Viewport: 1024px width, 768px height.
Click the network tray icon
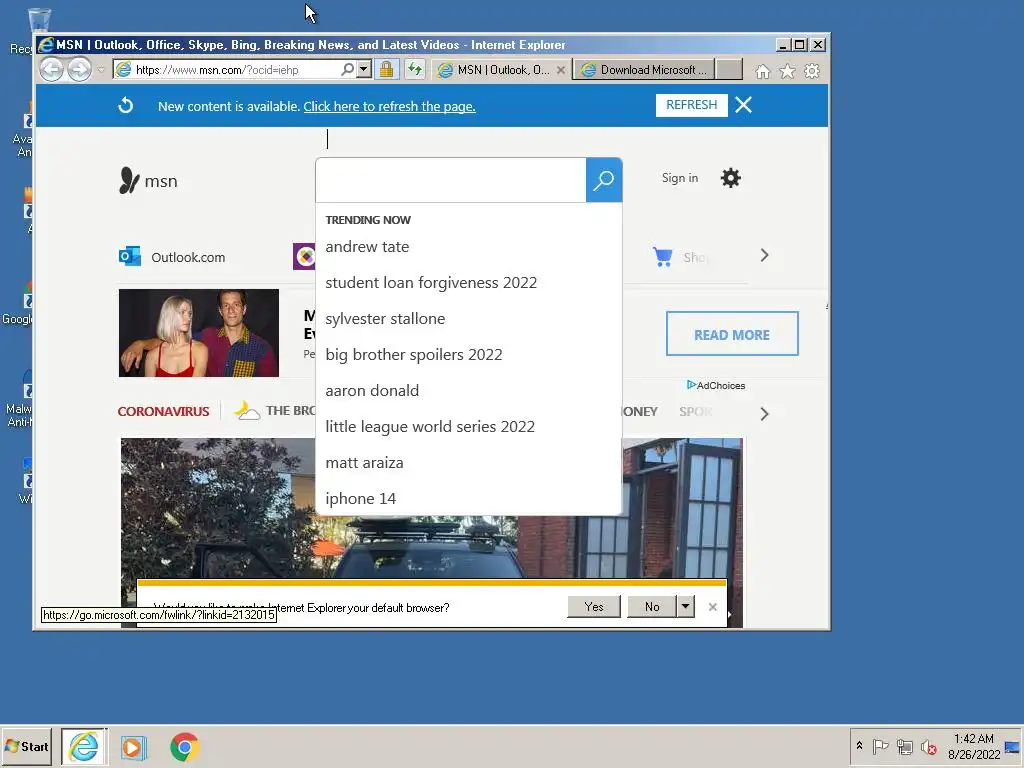[x=904, y=746]
